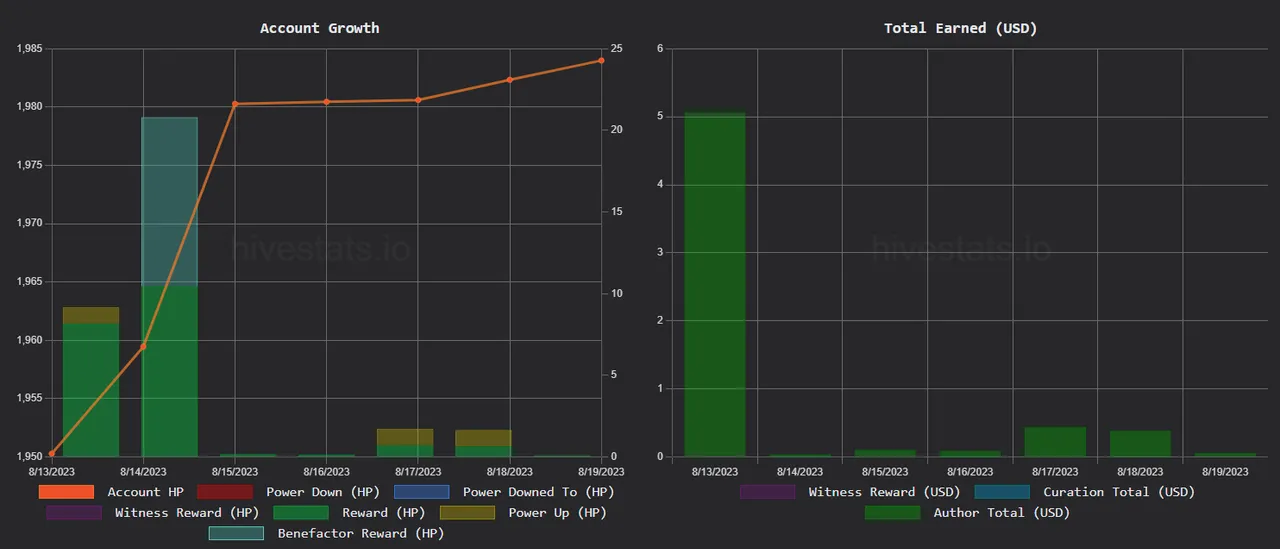Click the Total Earned (USD) chart title
1280x549 pixels.
(x=961, y=28)
